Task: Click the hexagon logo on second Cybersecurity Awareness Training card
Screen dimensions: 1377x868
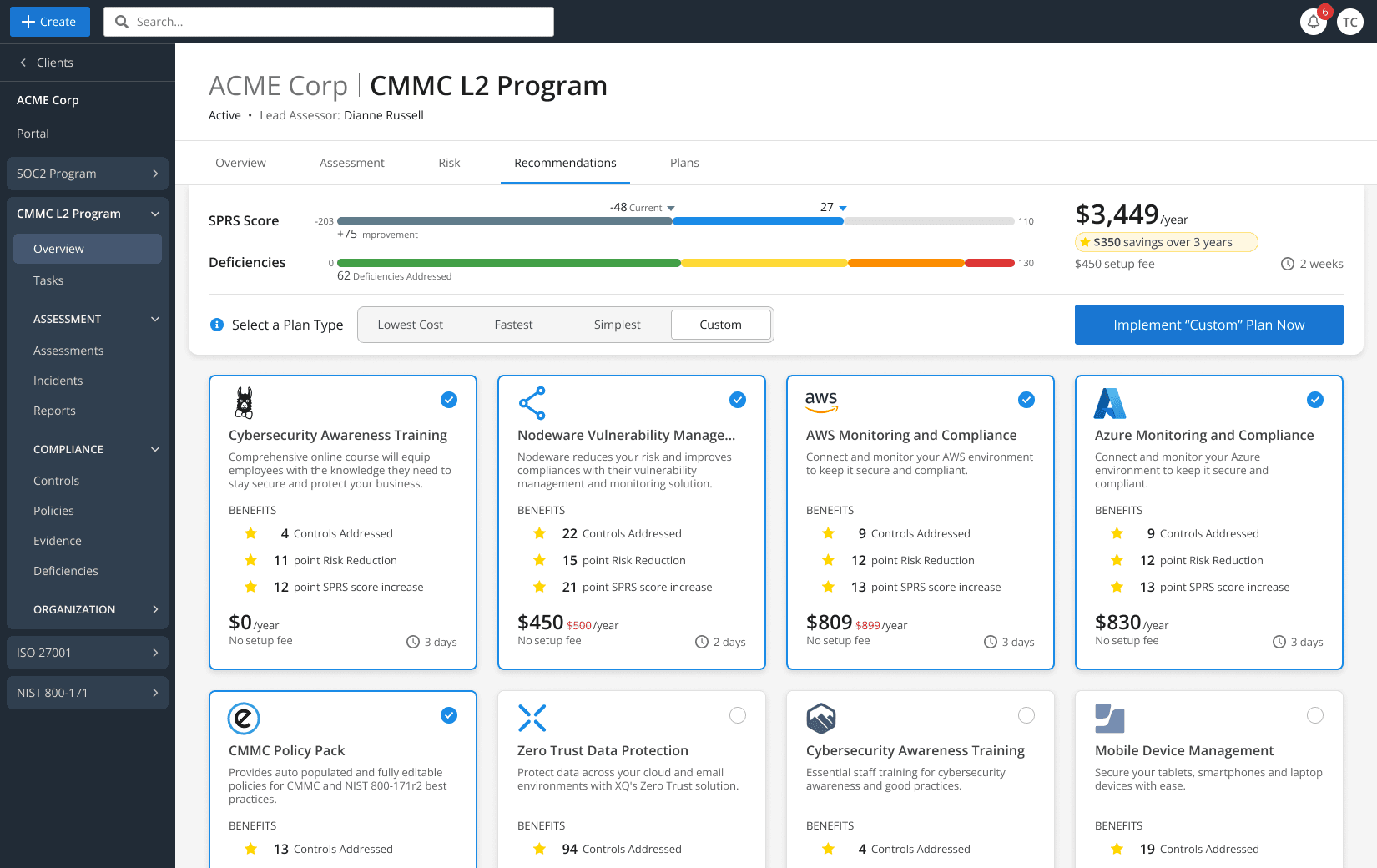Action: (821, 718)
